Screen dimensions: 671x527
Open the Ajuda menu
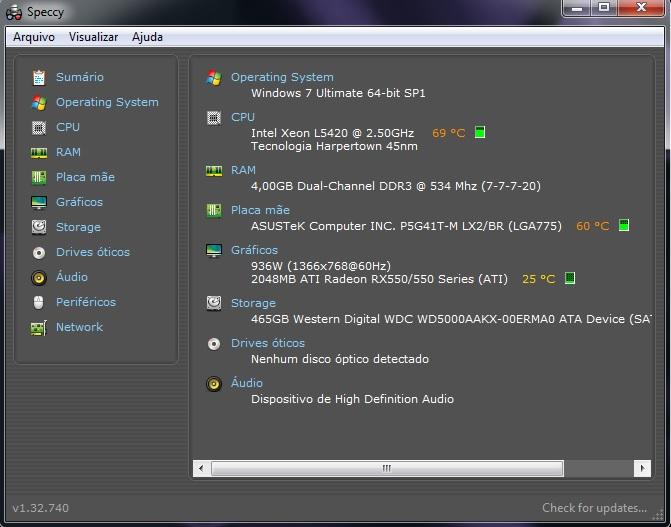[147, 37]
